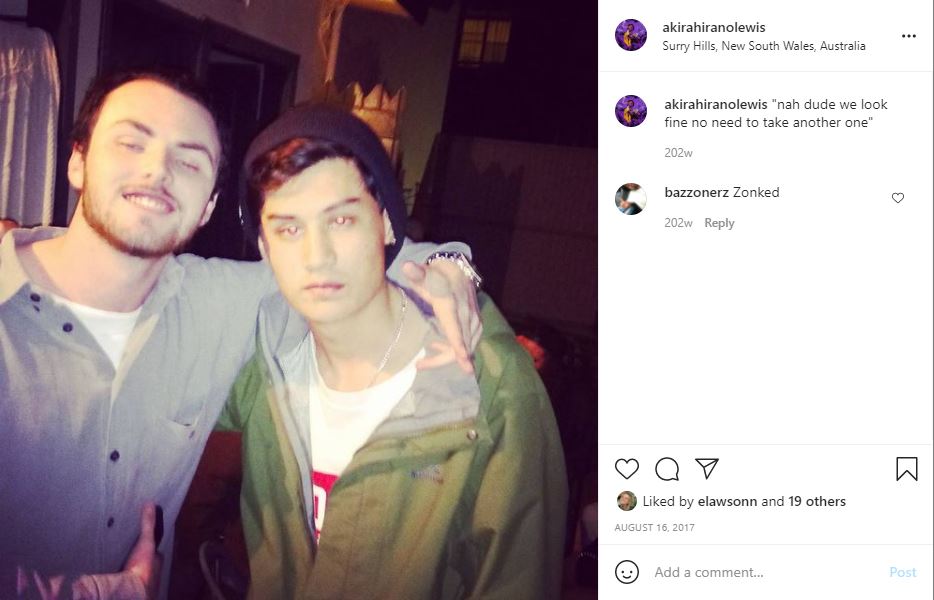This screenshot has width=934, height=600.
Task: View bazzonerz username profile
Action: click(x=696, y=192)
